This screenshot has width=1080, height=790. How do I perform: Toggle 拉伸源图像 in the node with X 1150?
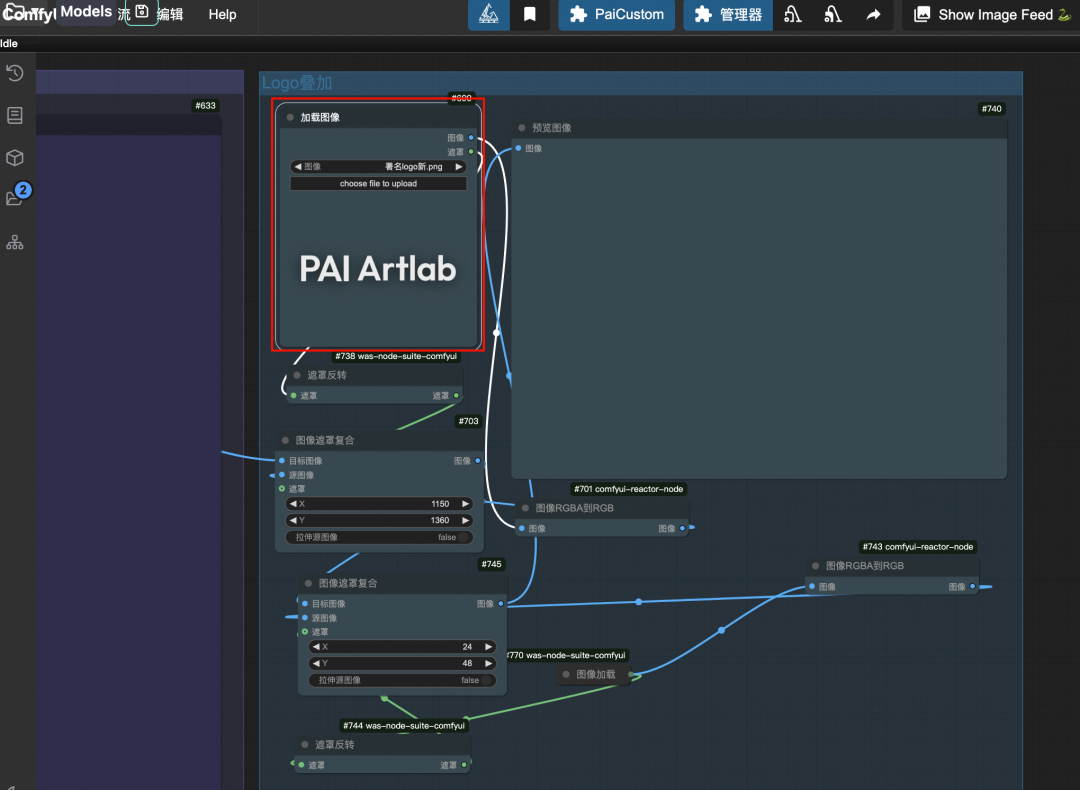click(x=380, y=537)
